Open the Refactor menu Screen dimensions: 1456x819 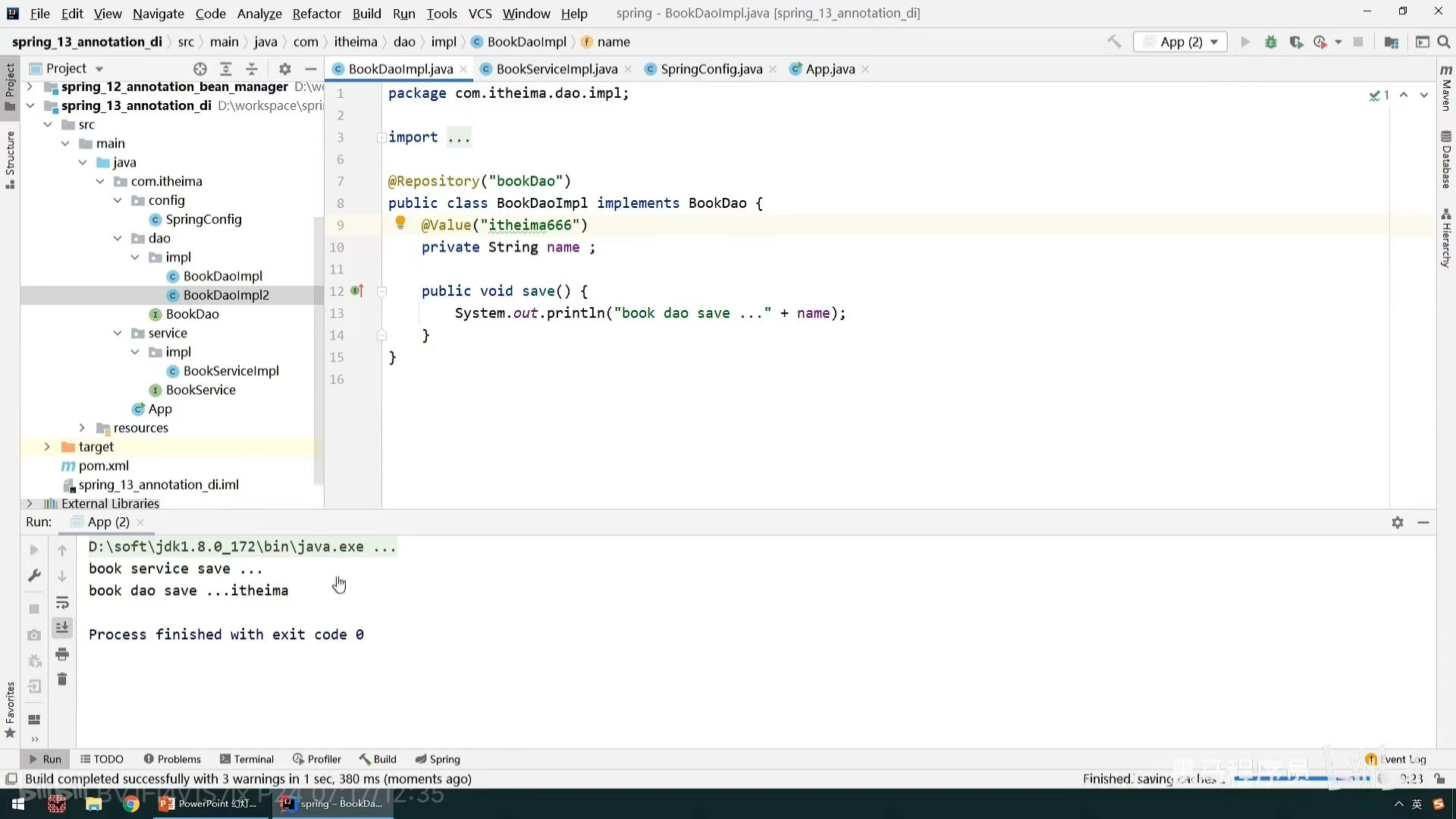tap(316, 14)
